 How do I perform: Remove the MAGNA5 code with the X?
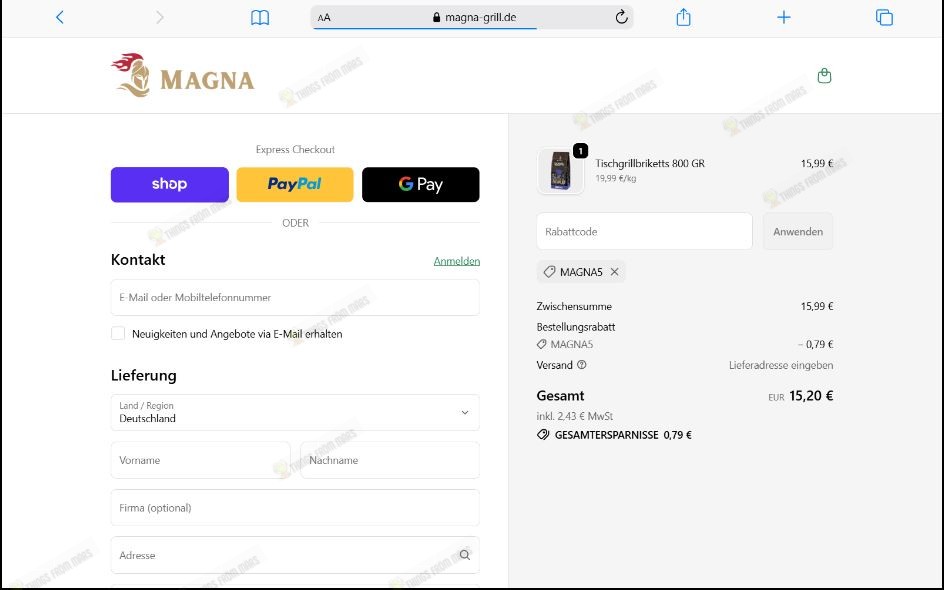click(615, 271)
